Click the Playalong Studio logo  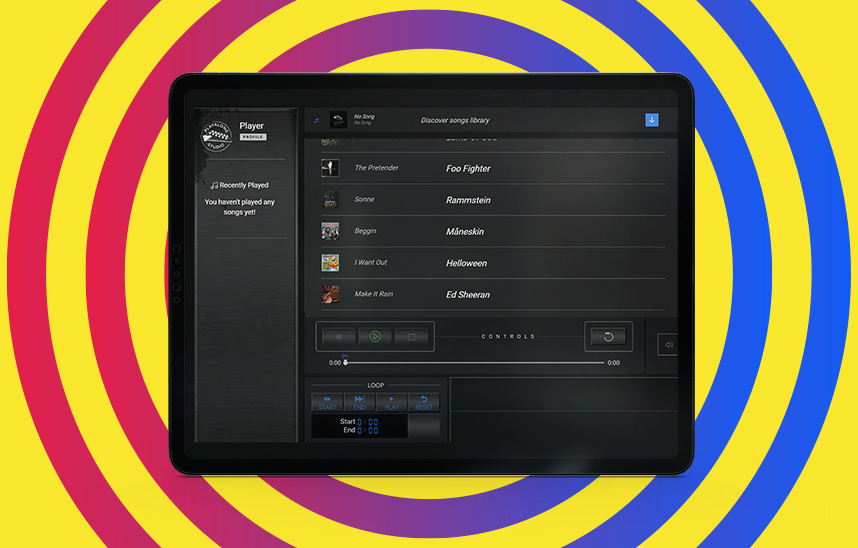tap(216, 136)
